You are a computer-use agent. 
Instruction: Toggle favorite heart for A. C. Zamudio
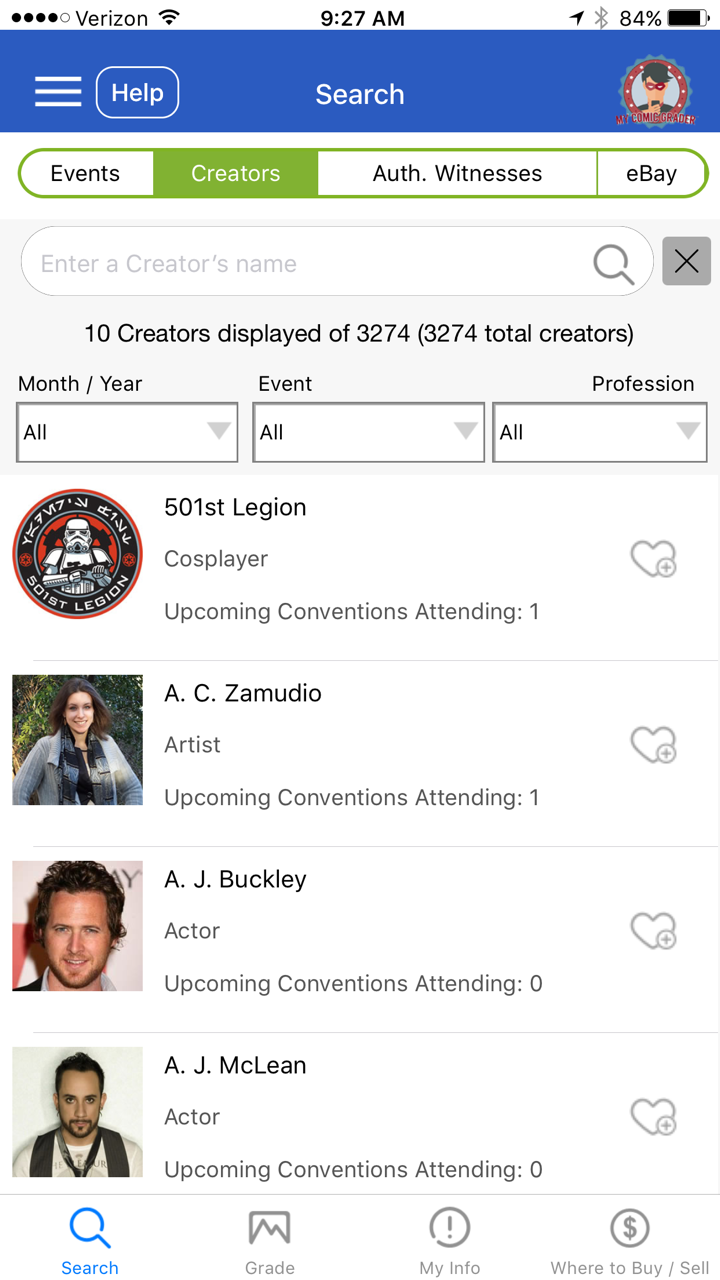(653, 745)
